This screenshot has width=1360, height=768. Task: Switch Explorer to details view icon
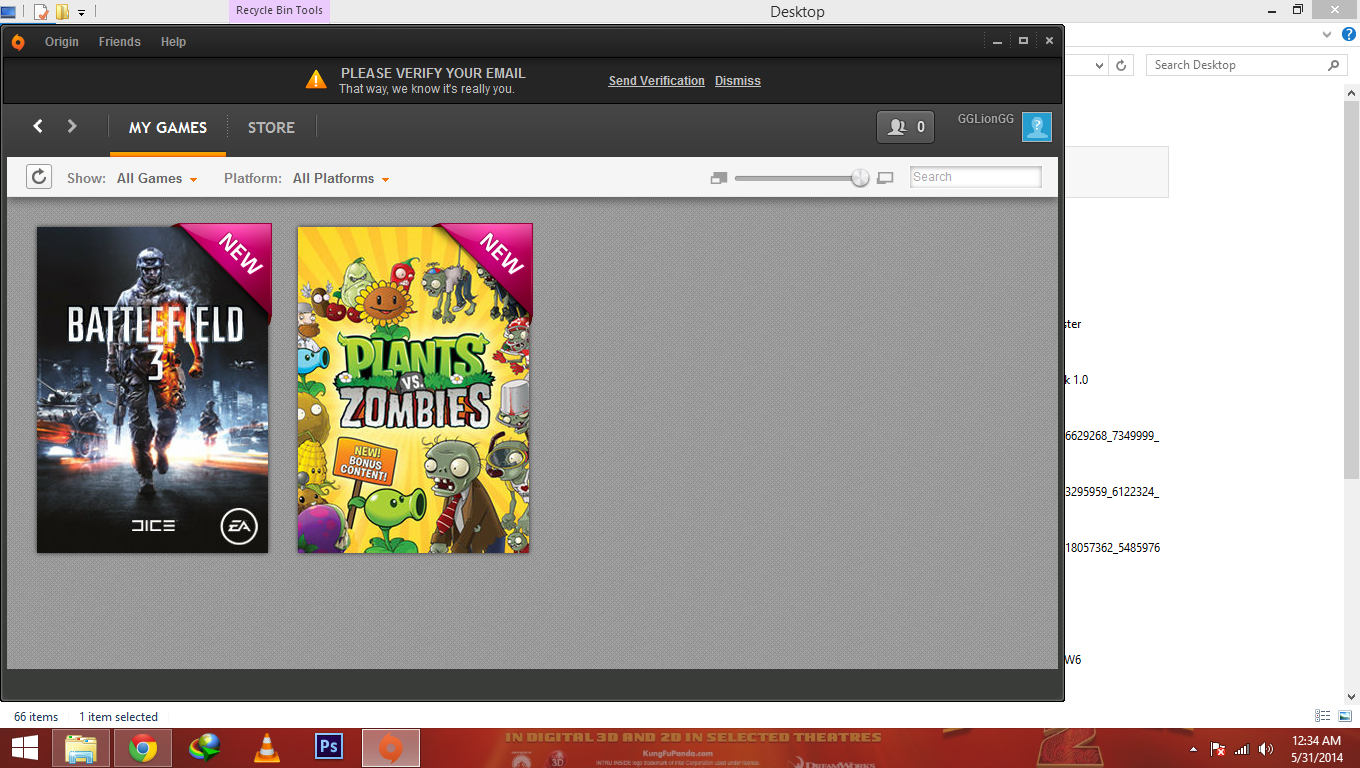pos(1323,716)
